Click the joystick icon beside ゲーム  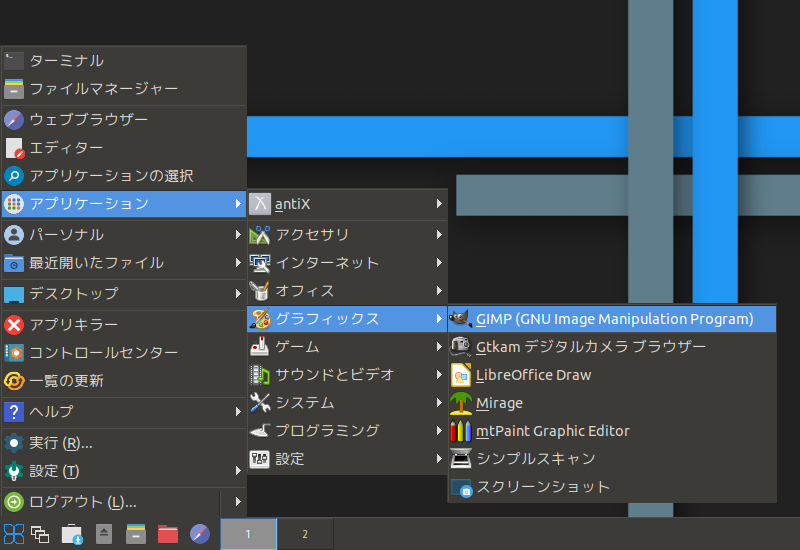pos(260,347)
